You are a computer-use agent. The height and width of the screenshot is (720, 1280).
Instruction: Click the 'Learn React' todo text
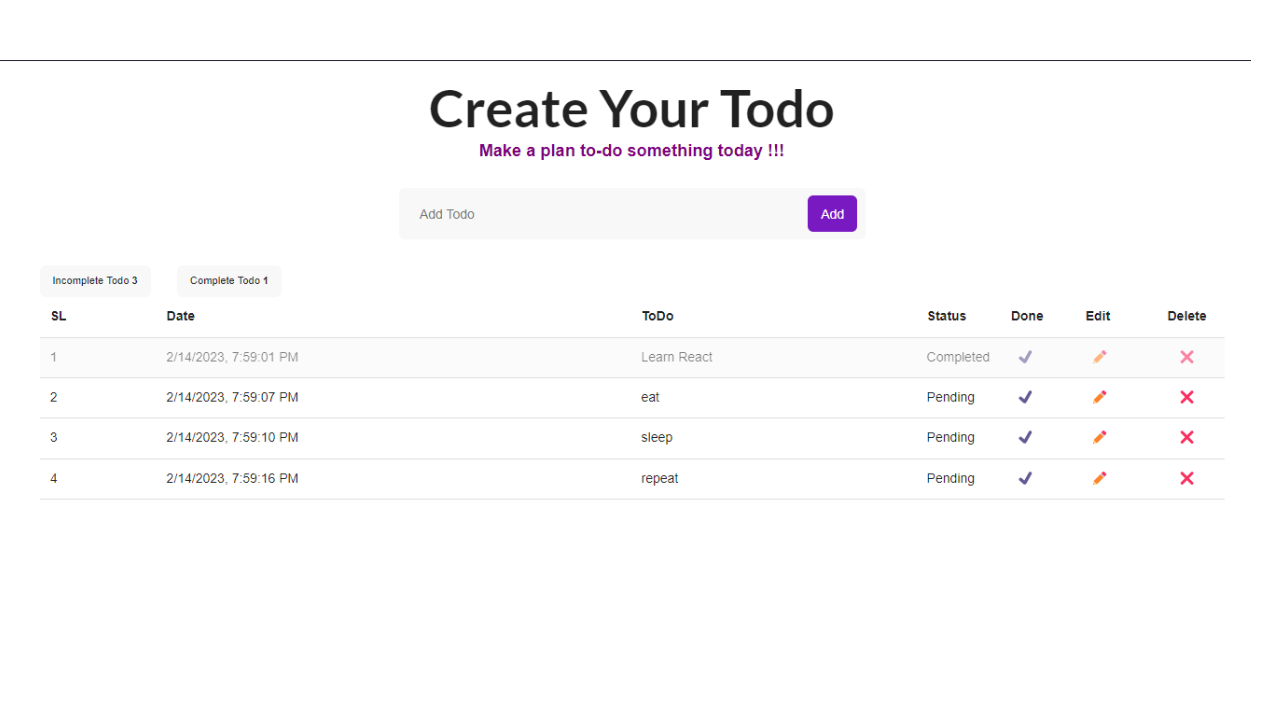point(677,357)
